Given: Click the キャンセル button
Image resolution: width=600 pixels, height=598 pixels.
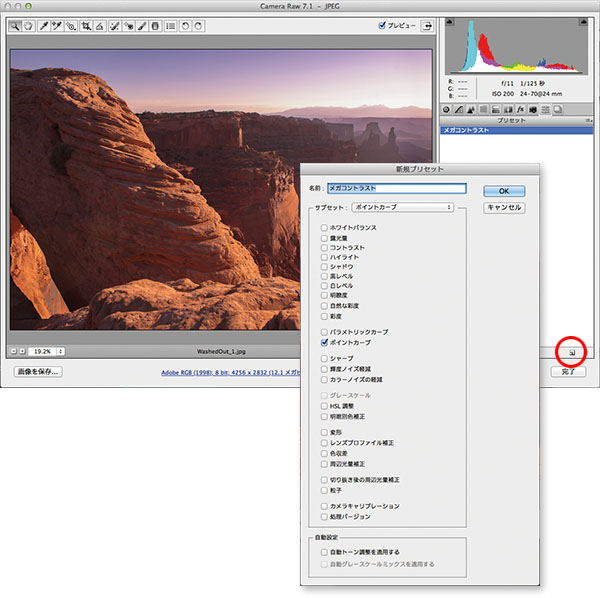Looking at the screenshot, I should pyautogui.click(x=503, y=208).
